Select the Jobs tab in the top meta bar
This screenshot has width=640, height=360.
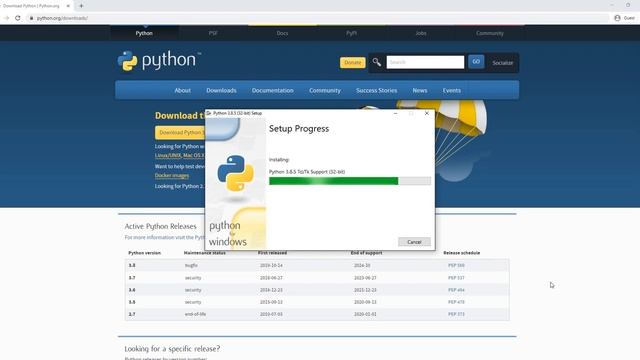pyautogui.click(x=421, y=33)
